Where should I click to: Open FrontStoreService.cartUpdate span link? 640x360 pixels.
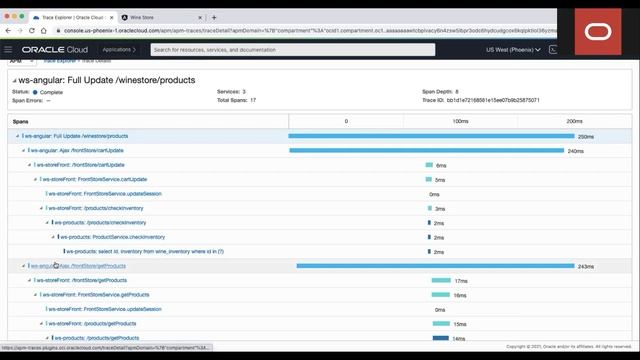pyautogui.click(x=95, y=180)
